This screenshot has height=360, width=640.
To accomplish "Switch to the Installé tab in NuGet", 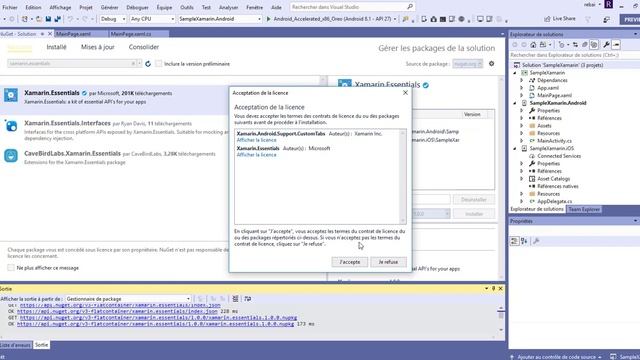I will [x=56, y=47].
